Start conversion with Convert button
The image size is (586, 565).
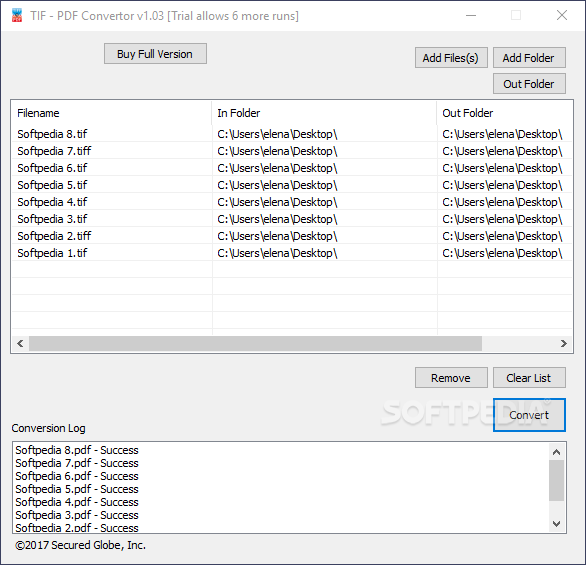[x=529, y=415]
